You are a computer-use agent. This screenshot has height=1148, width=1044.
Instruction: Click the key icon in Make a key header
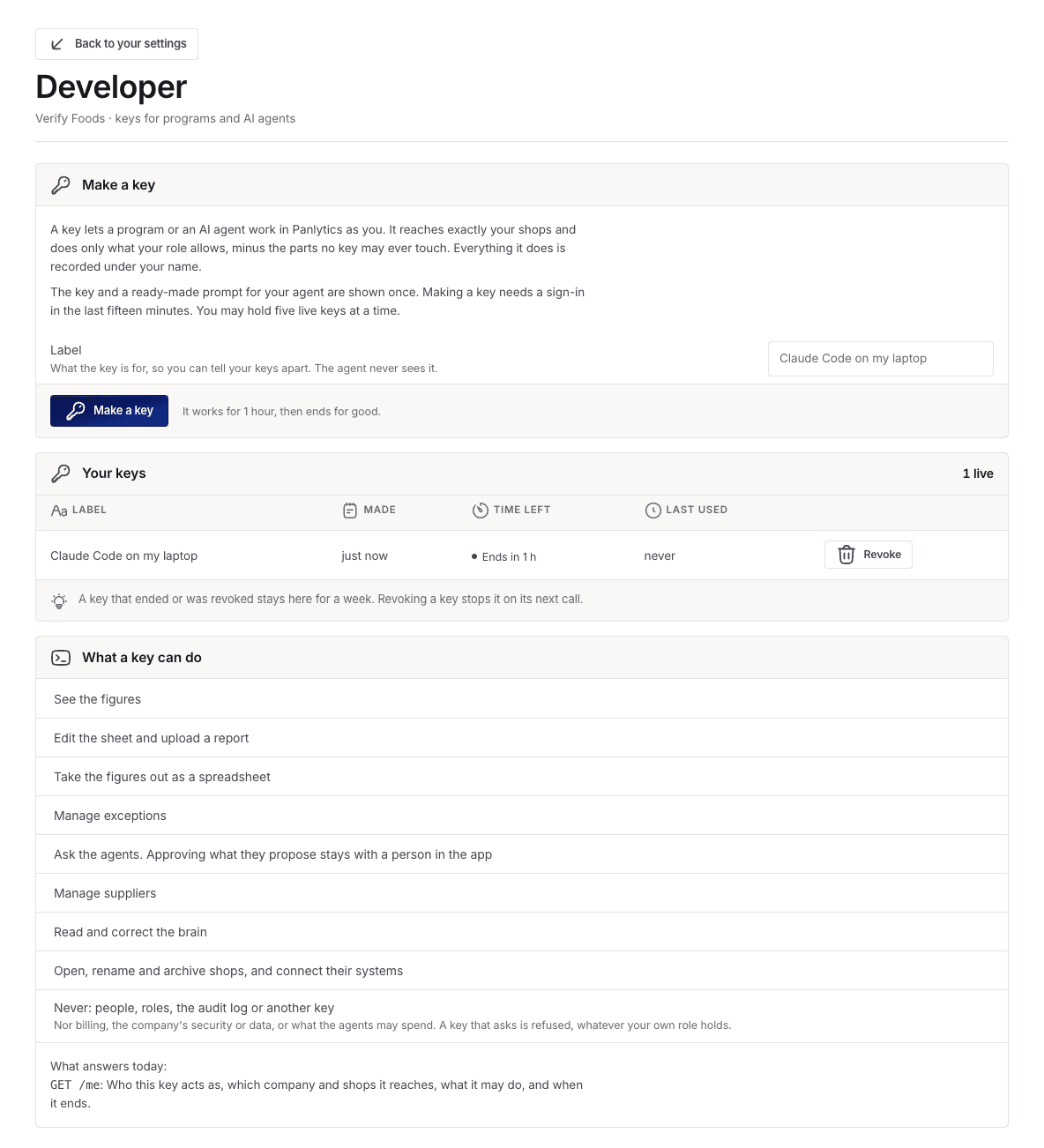pos(61,185)
